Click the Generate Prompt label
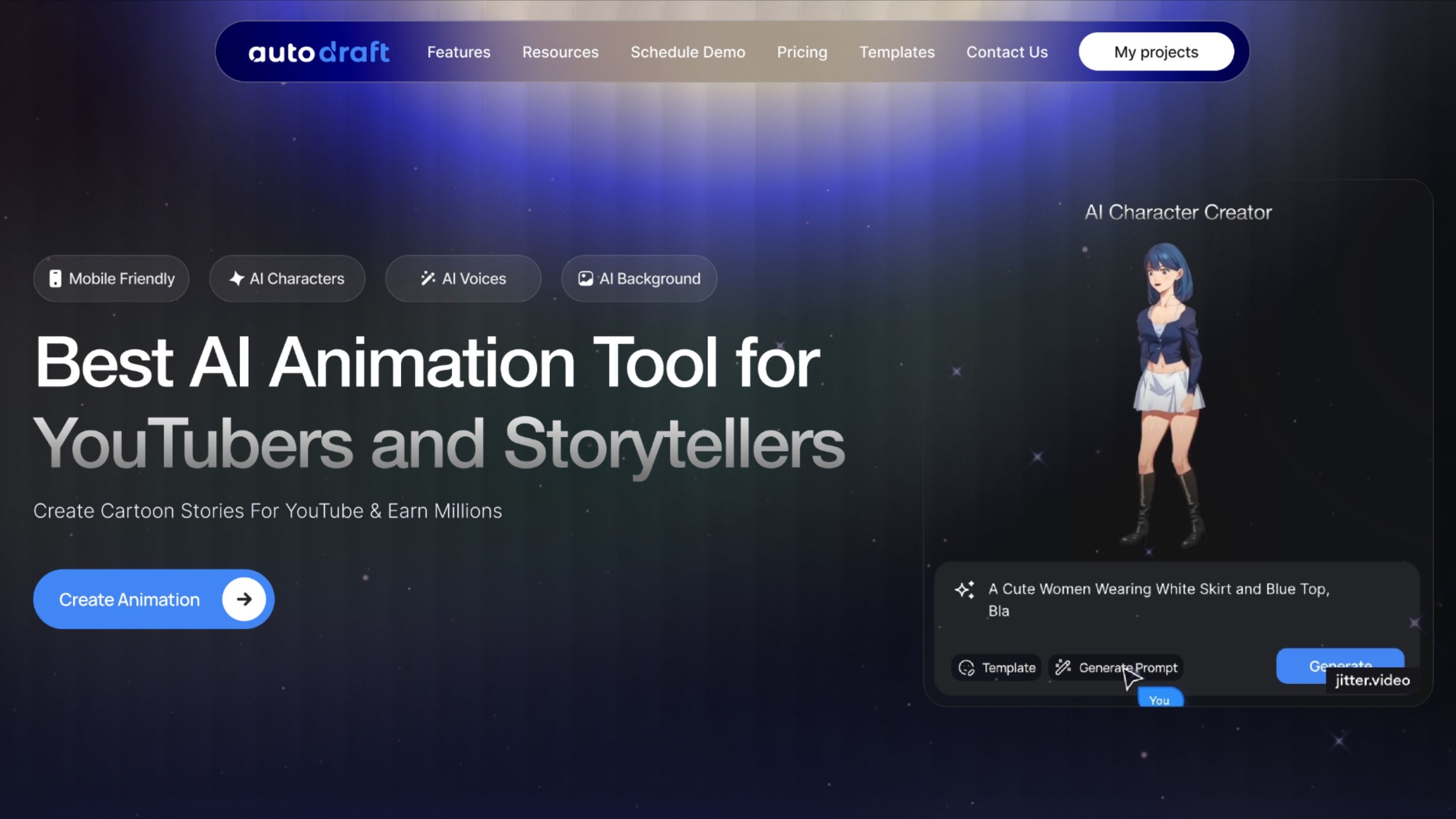Screen dimensions: 1456x819 1128,668
